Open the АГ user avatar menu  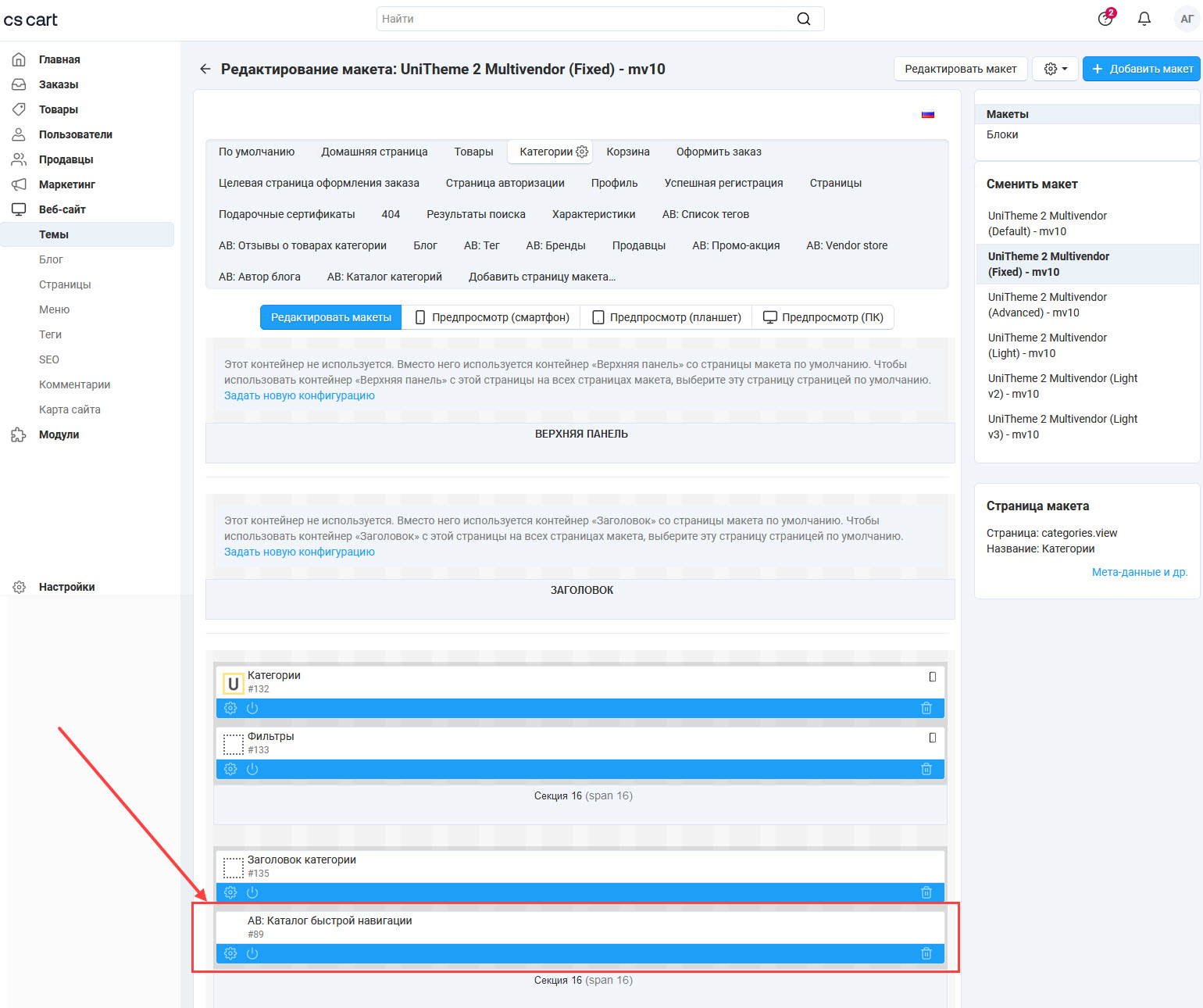click(x=1187, y=19)
